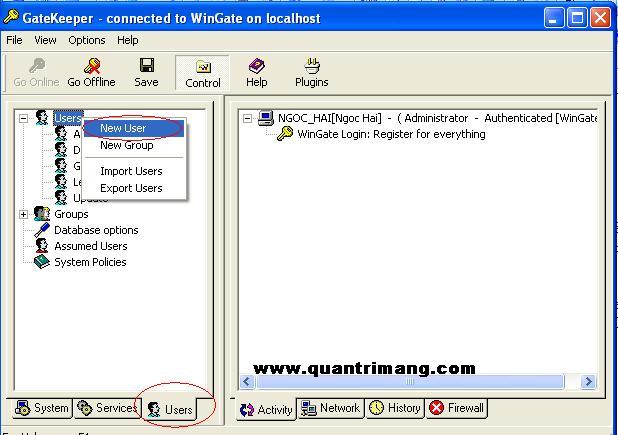
Task: Click the Users node icon in tree
Action: [42, 117]
